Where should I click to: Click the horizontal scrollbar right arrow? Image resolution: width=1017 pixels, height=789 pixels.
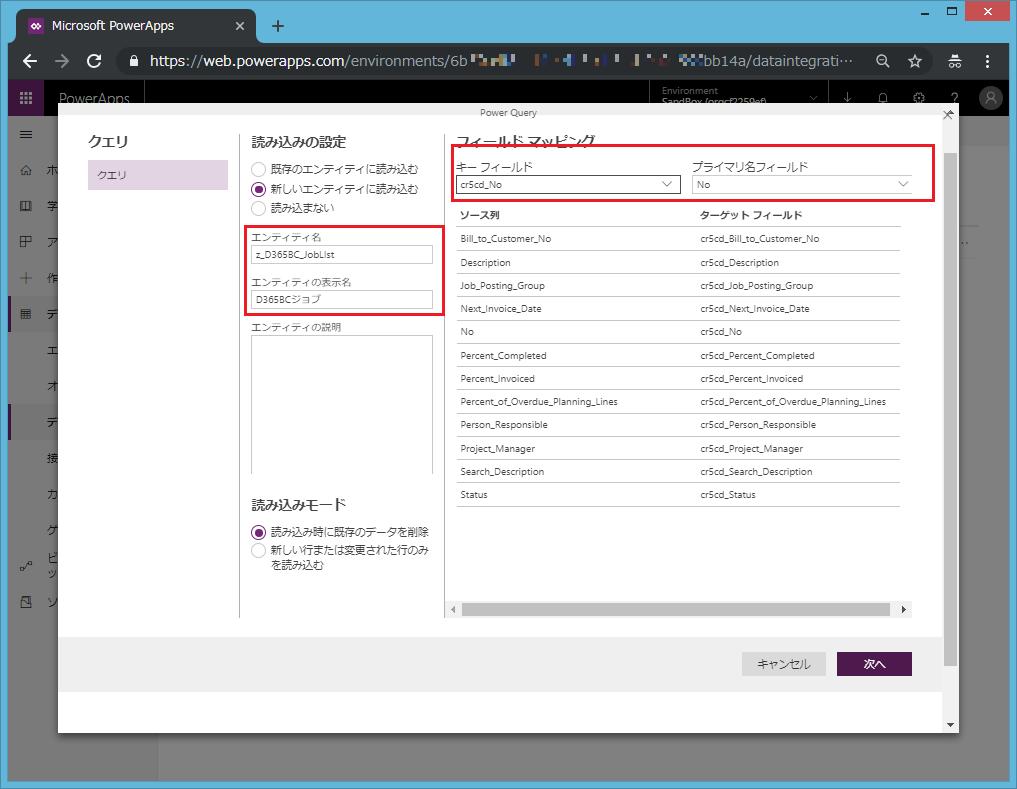pos(903,609)
